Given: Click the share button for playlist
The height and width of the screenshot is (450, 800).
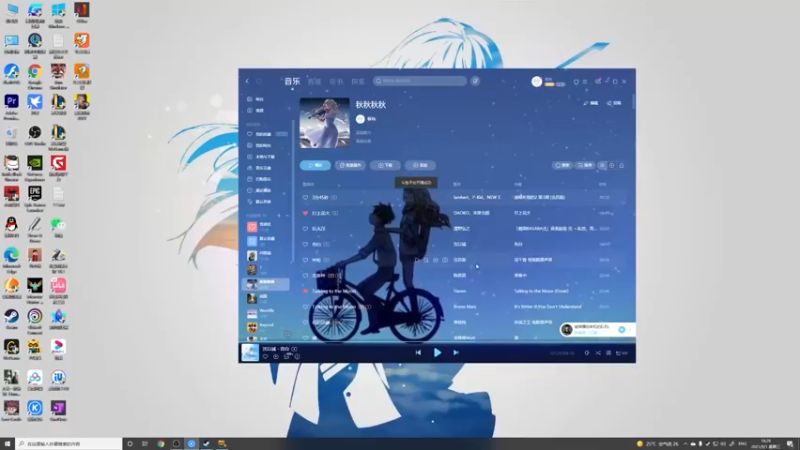Looking at the screenshot, I should (x=614, y=103).
